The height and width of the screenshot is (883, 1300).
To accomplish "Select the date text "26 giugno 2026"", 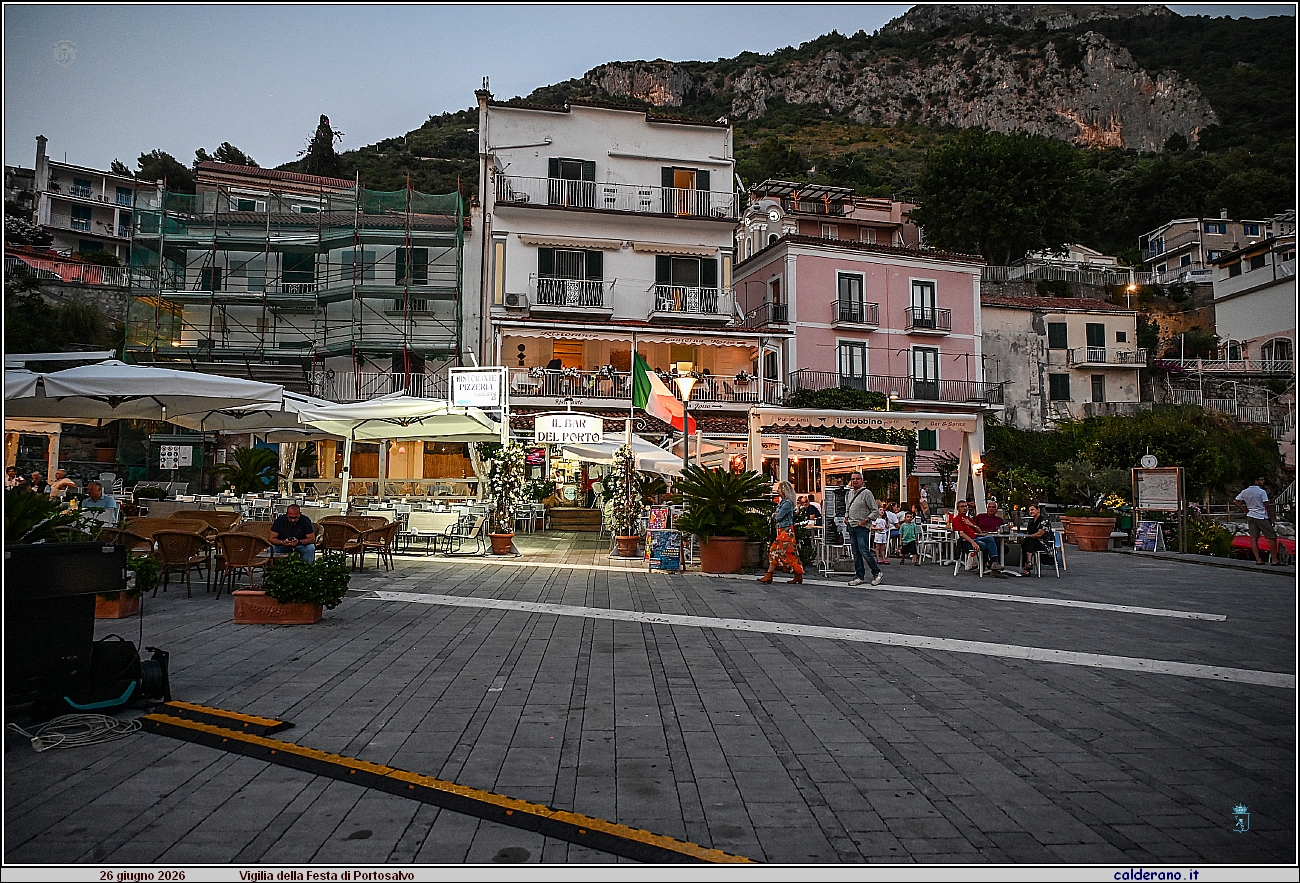I will point(142,875).
